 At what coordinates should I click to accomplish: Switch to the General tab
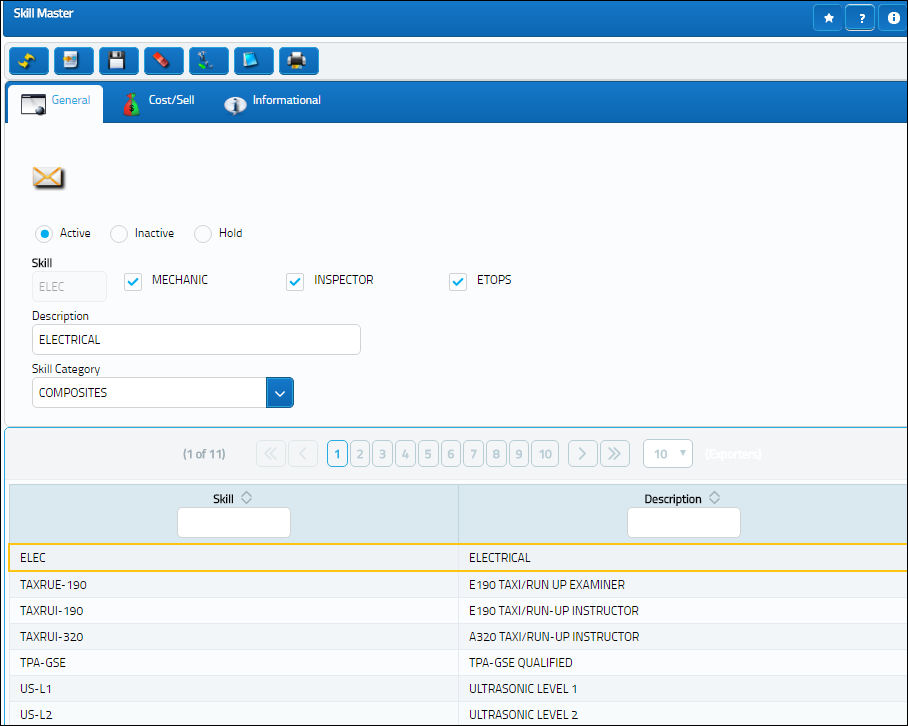coord(56,104)
